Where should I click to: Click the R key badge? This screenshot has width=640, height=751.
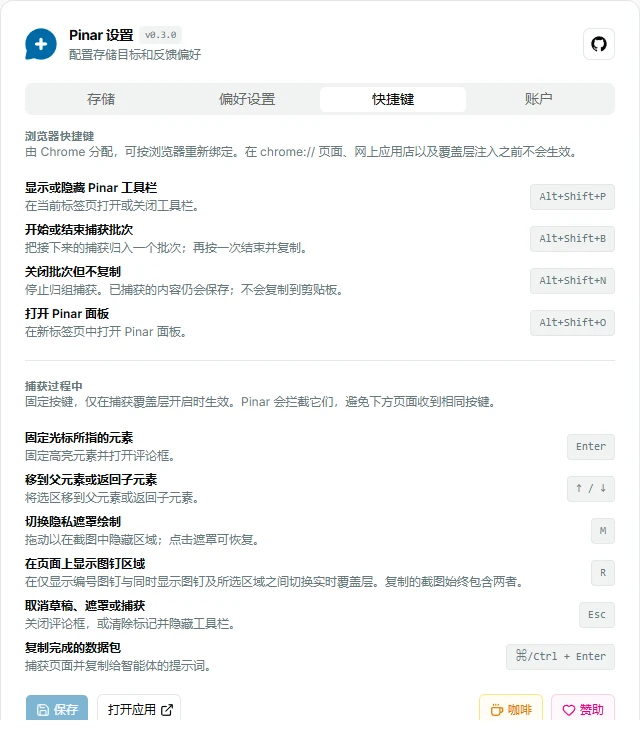pos(603,573)
